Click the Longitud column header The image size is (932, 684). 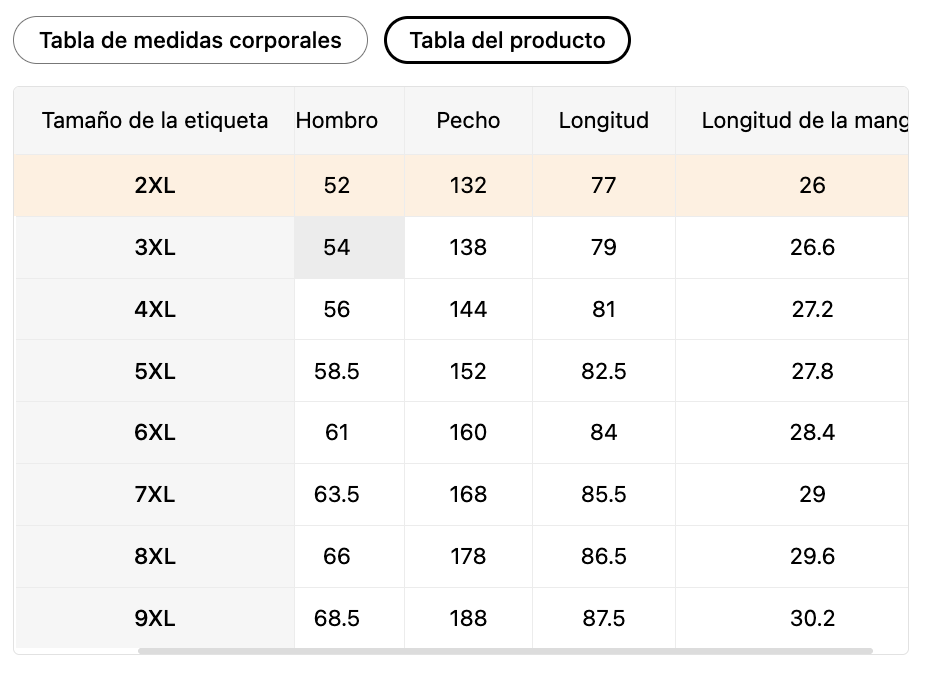(x=604, y=121)
